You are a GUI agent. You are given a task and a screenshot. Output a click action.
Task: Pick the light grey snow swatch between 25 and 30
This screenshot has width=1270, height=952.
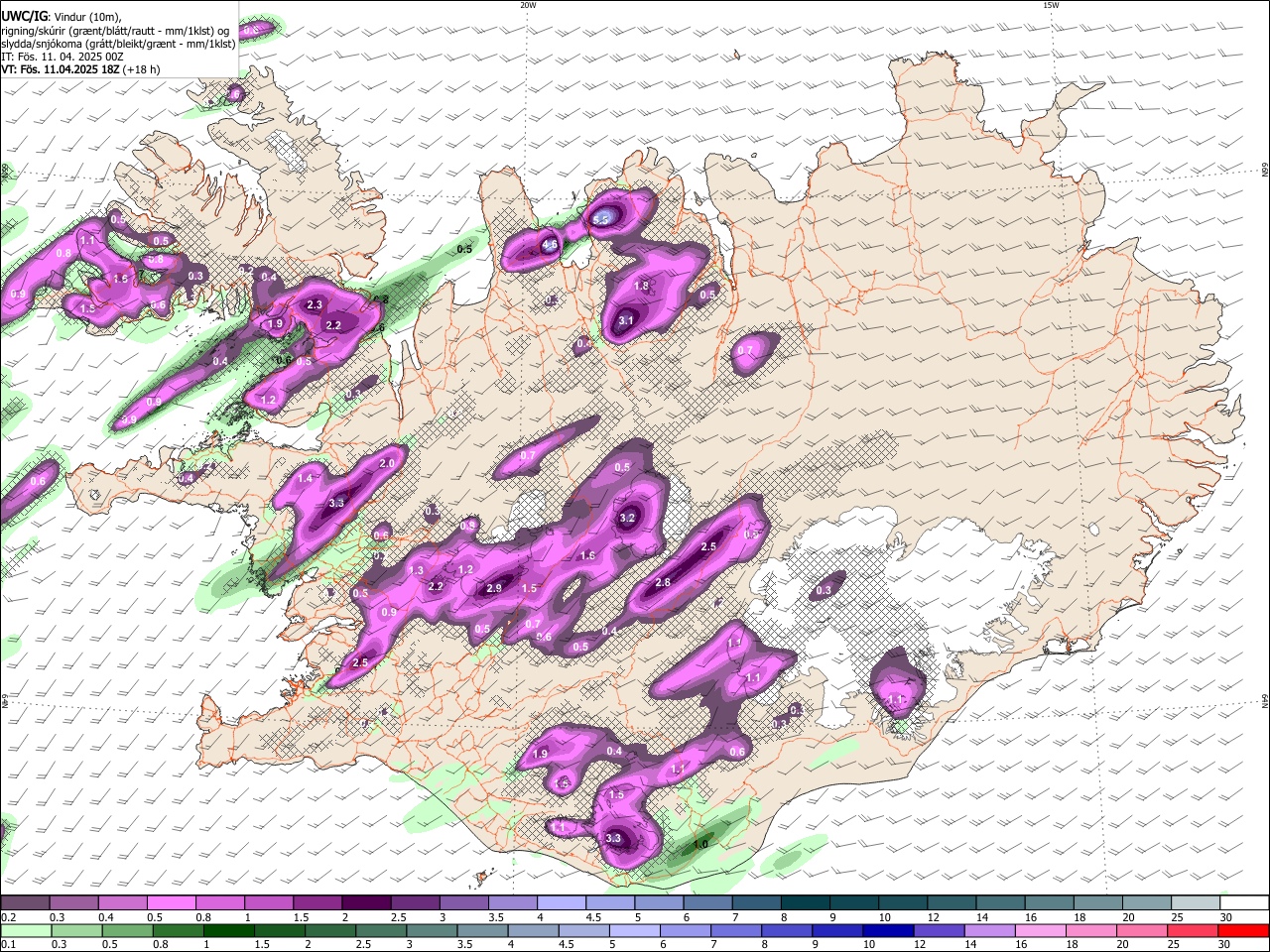(x=1197, y=902)
